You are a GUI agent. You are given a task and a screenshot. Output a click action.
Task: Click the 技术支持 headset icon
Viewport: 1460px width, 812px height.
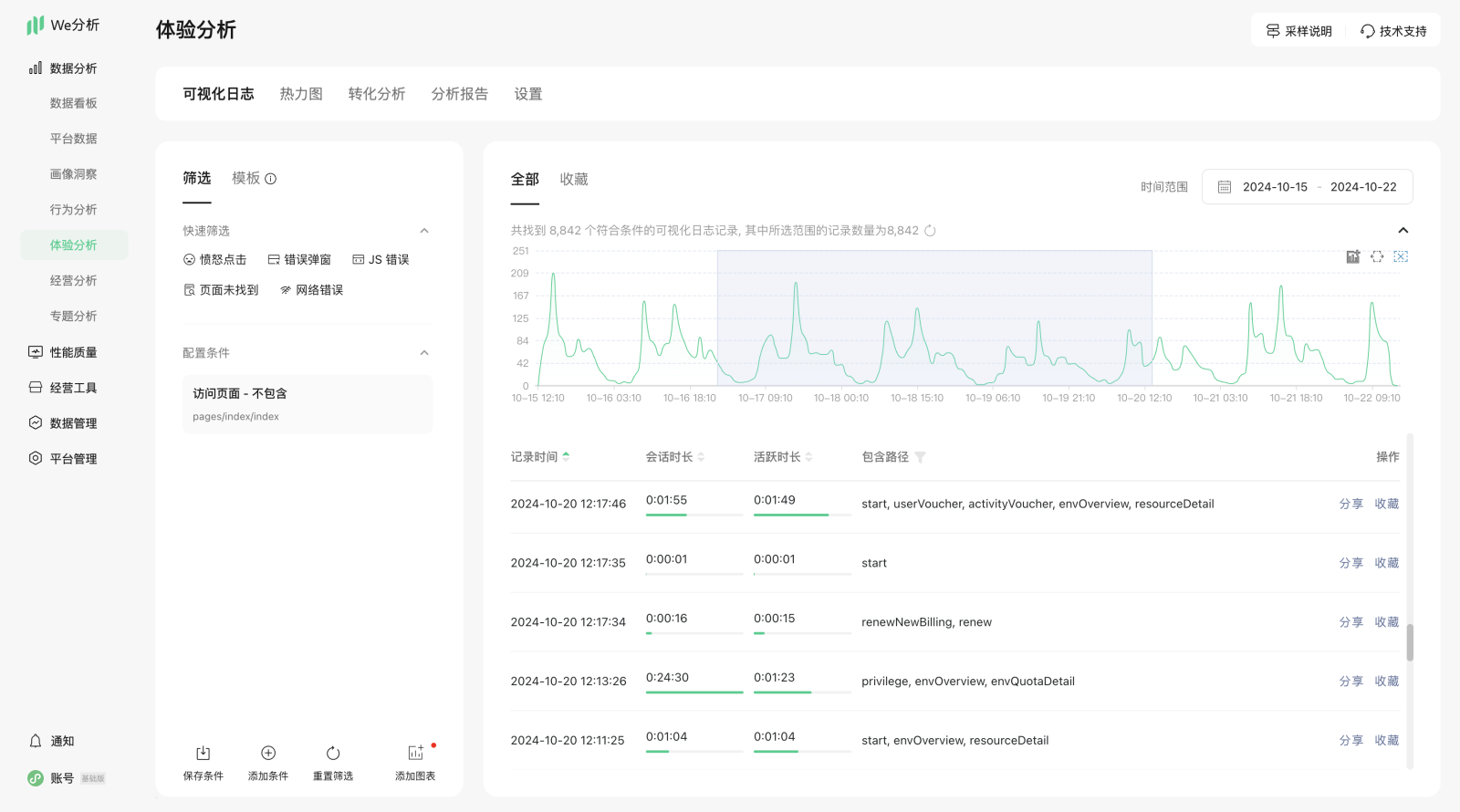point(1368,31)
